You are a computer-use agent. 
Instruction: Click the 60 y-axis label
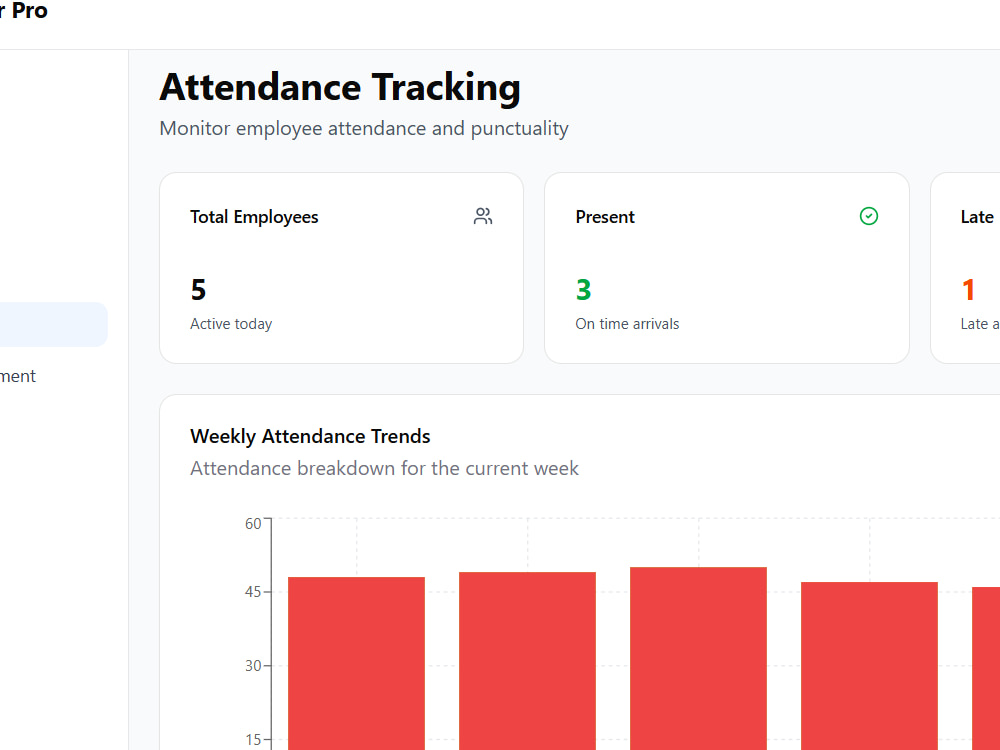pyautogui.click(x=253, y=524)
